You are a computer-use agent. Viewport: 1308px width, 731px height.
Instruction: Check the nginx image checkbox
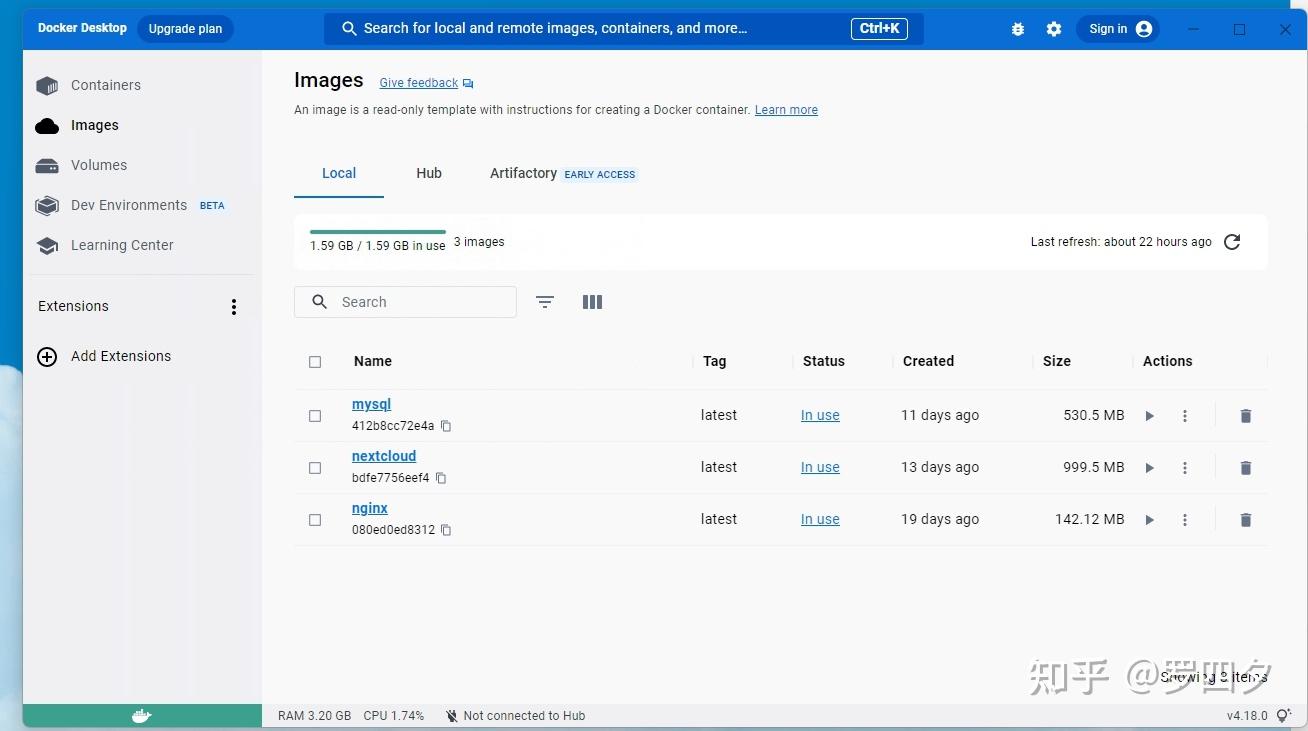click(x=315, y=520)
